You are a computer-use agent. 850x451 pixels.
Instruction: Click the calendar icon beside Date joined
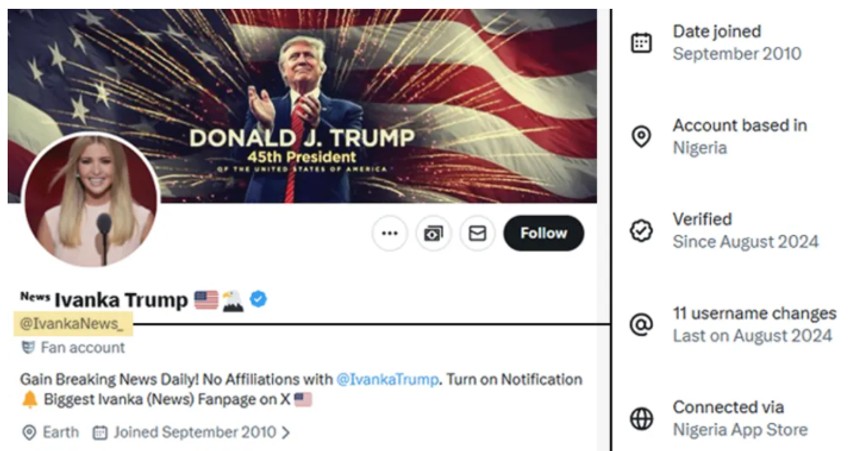[641, 43]
